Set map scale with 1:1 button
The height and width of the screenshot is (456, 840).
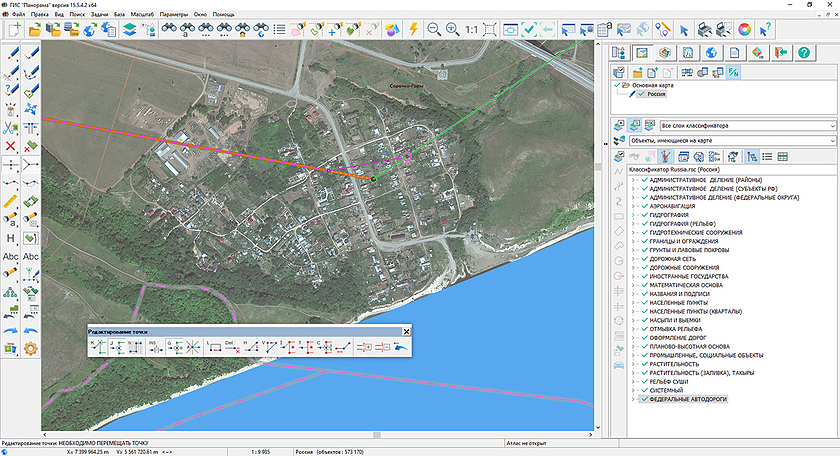pyautogui.click(x=471, y=30)
